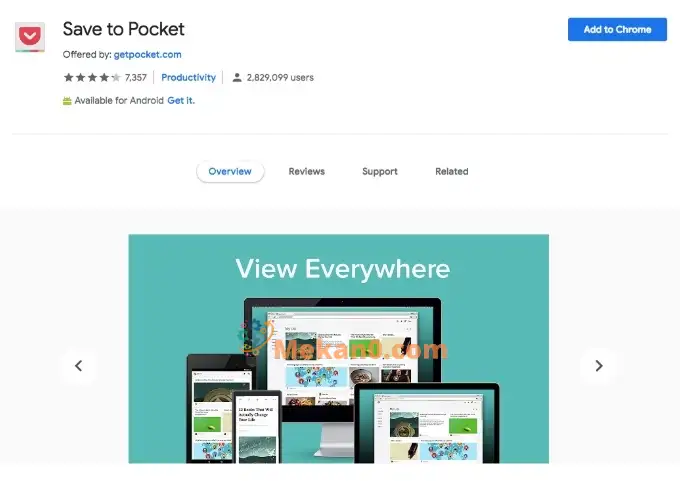Click the View Everywhere promo screenshot
Viewport: 680px width, 481px height.
point(339,349)
